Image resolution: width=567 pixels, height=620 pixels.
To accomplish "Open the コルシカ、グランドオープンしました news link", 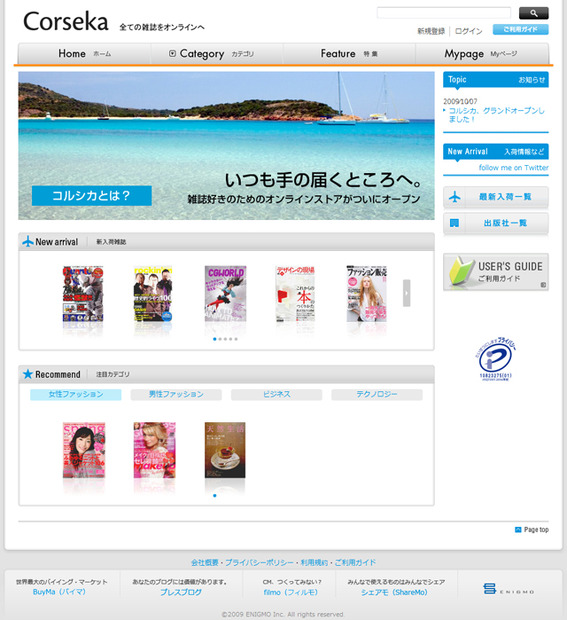I will [x=496, y=115].
